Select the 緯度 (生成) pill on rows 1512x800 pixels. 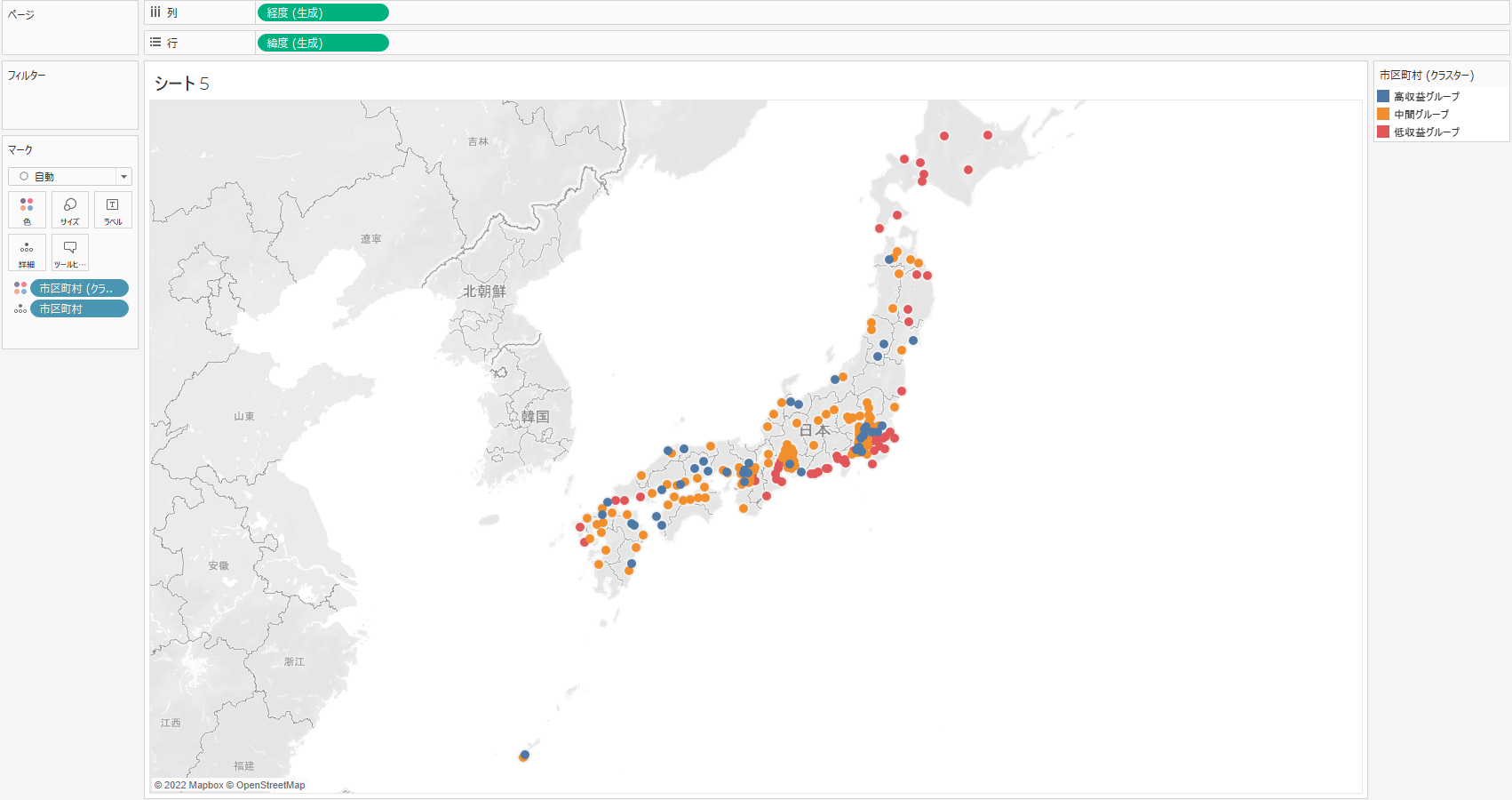322,43
